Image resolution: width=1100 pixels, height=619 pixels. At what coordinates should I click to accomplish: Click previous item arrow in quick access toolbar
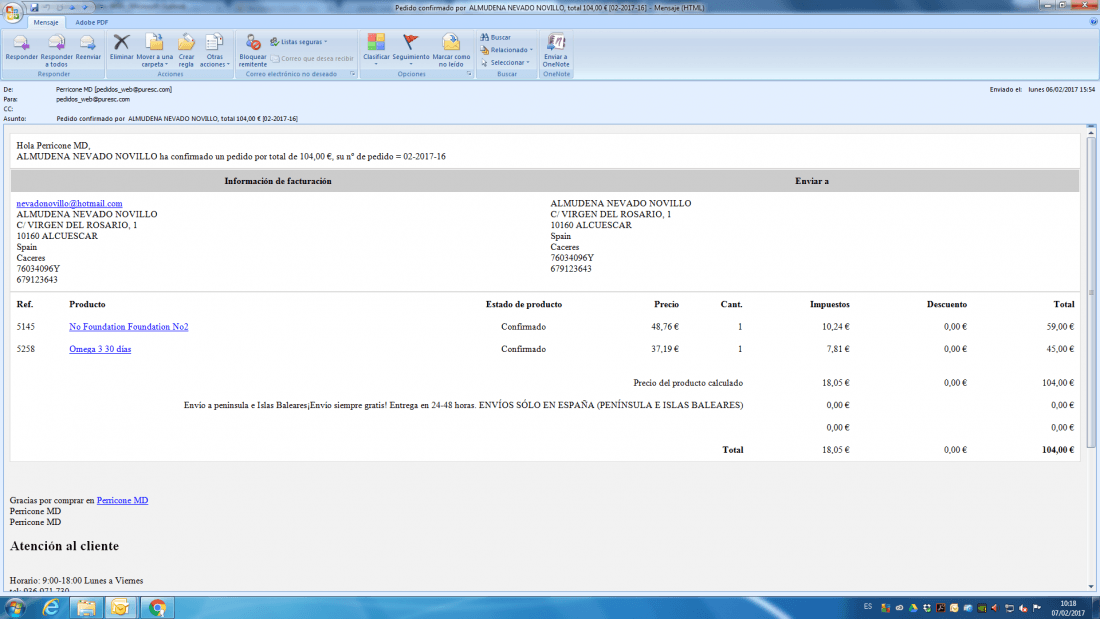(72, 8)
